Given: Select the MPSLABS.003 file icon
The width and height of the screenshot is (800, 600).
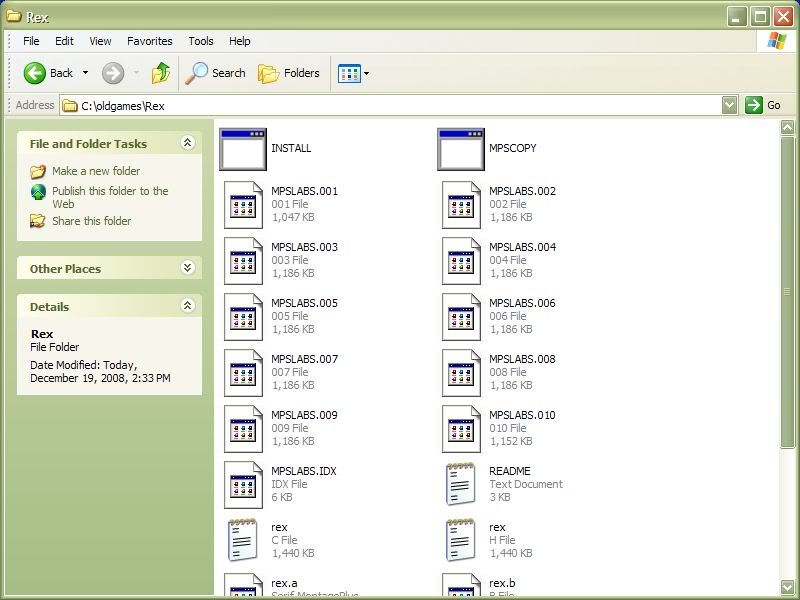Looking at the screenshot, I should pyautogui.click(x=243, y=261).
